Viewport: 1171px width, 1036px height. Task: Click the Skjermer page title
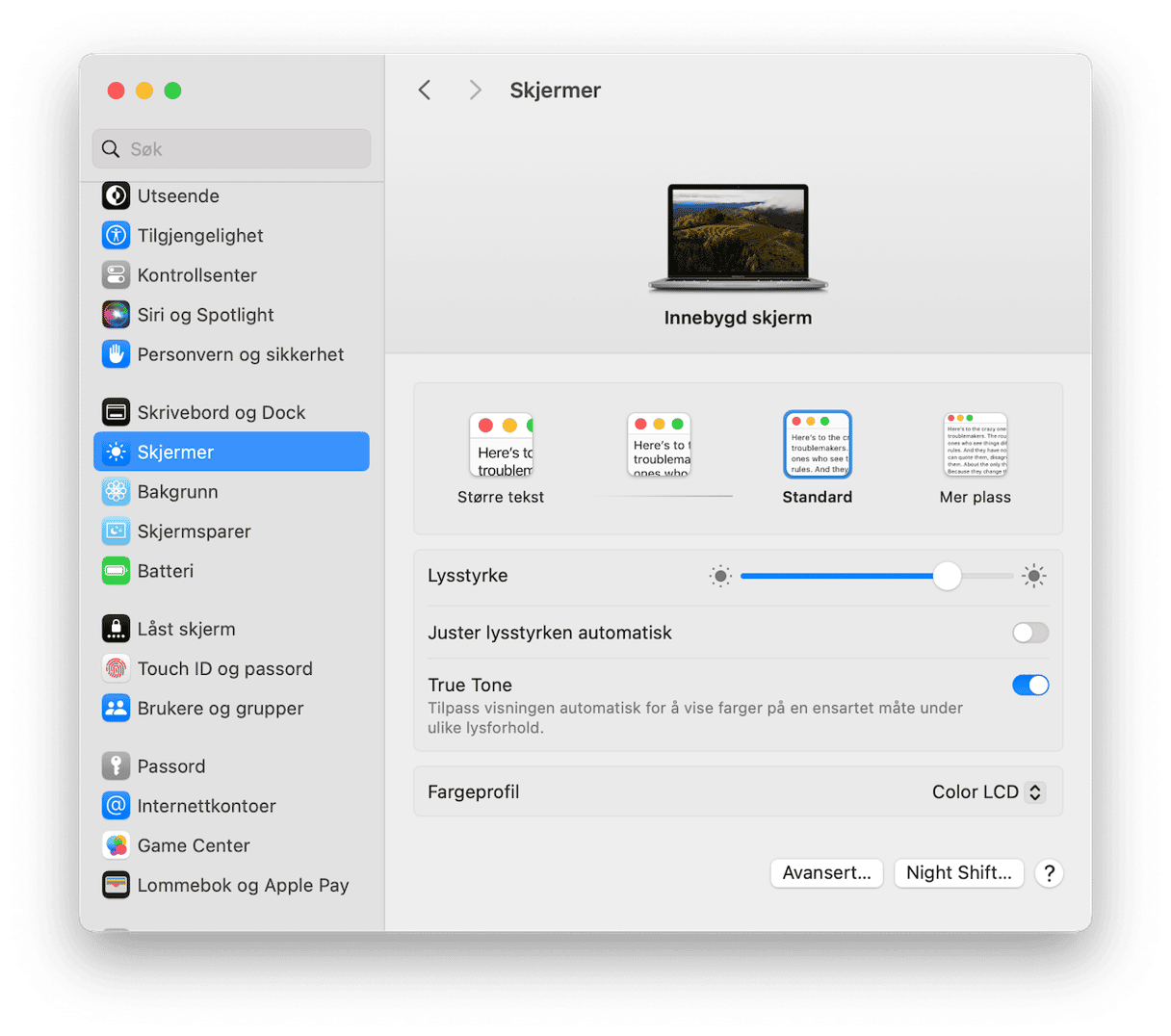[x=556, y=91]
